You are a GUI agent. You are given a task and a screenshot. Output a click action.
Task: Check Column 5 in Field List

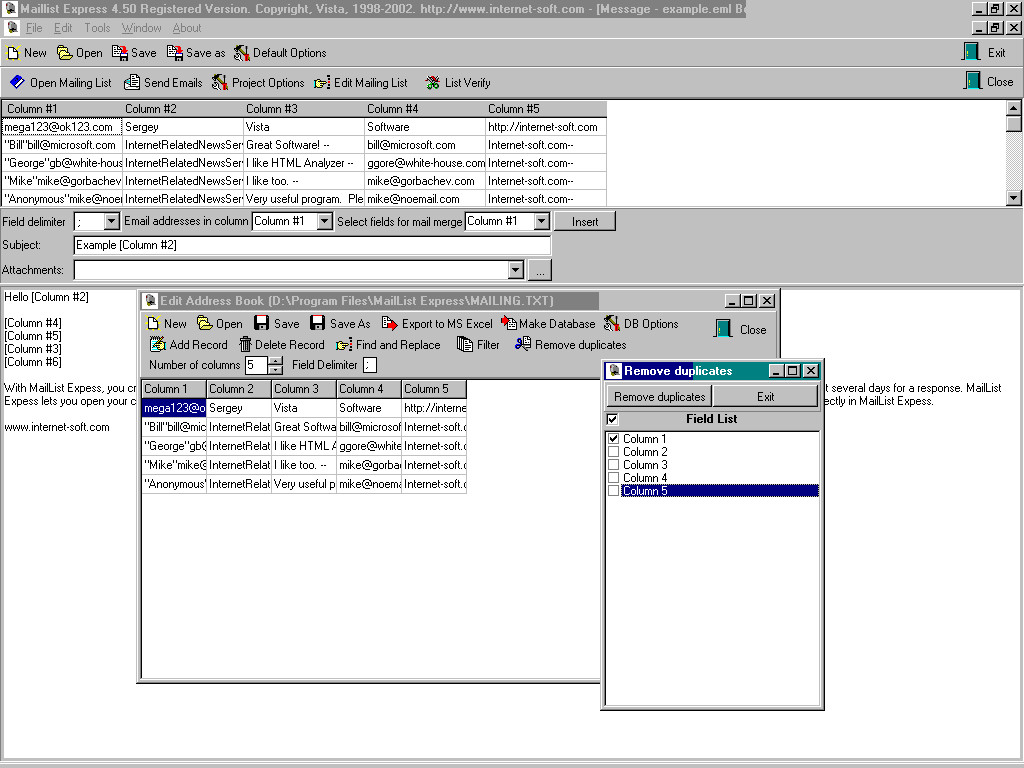613,491
